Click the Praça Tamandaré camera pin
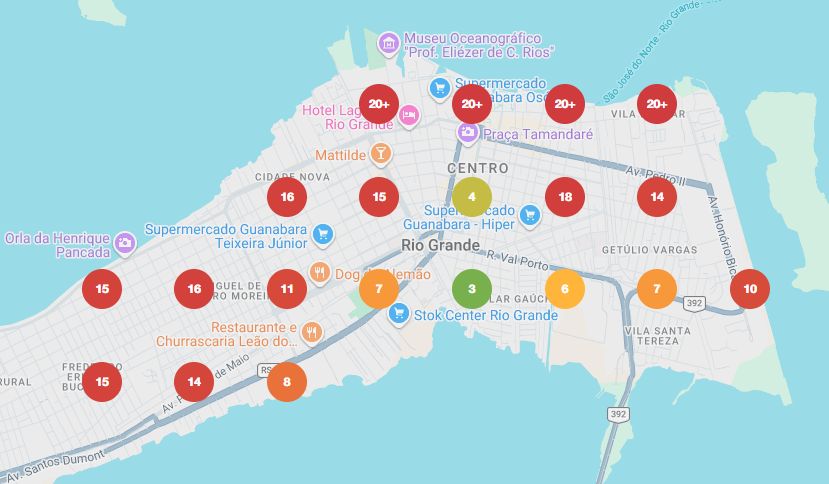829x484 pixels. (467, 133)
